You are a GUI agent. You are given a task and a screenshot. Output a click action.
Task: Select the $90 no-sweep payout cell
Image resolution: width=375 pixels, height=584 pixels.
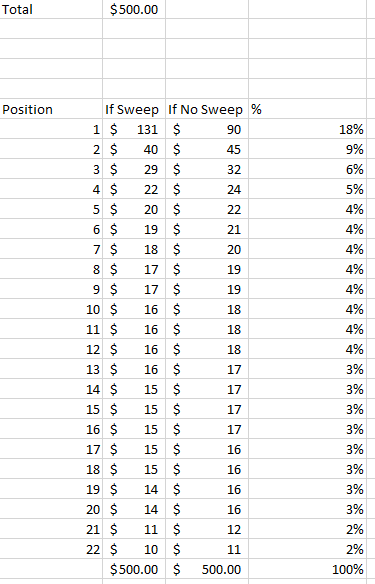(207, 129)
